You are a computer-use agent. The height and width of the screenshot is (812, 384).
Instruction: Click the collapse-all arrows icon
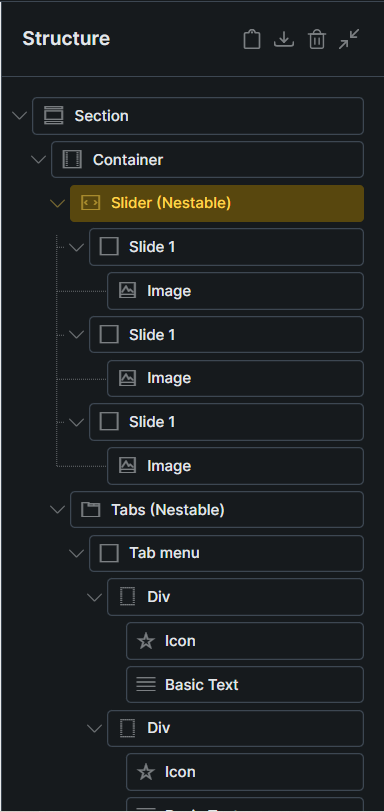(x=349, y=39)
